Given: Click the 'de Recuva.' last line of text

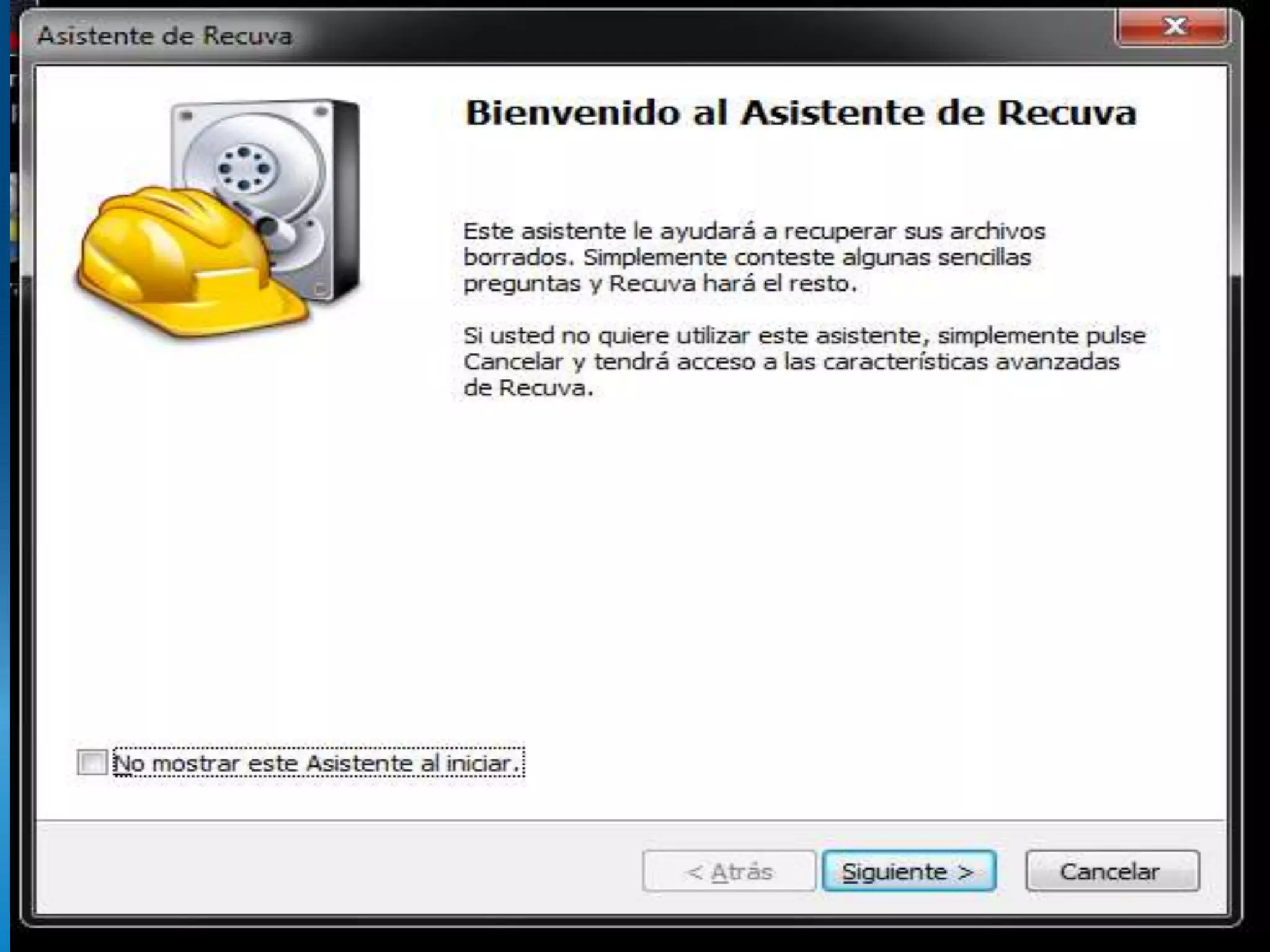Looking at the screenshot, I should click(528, 388).
